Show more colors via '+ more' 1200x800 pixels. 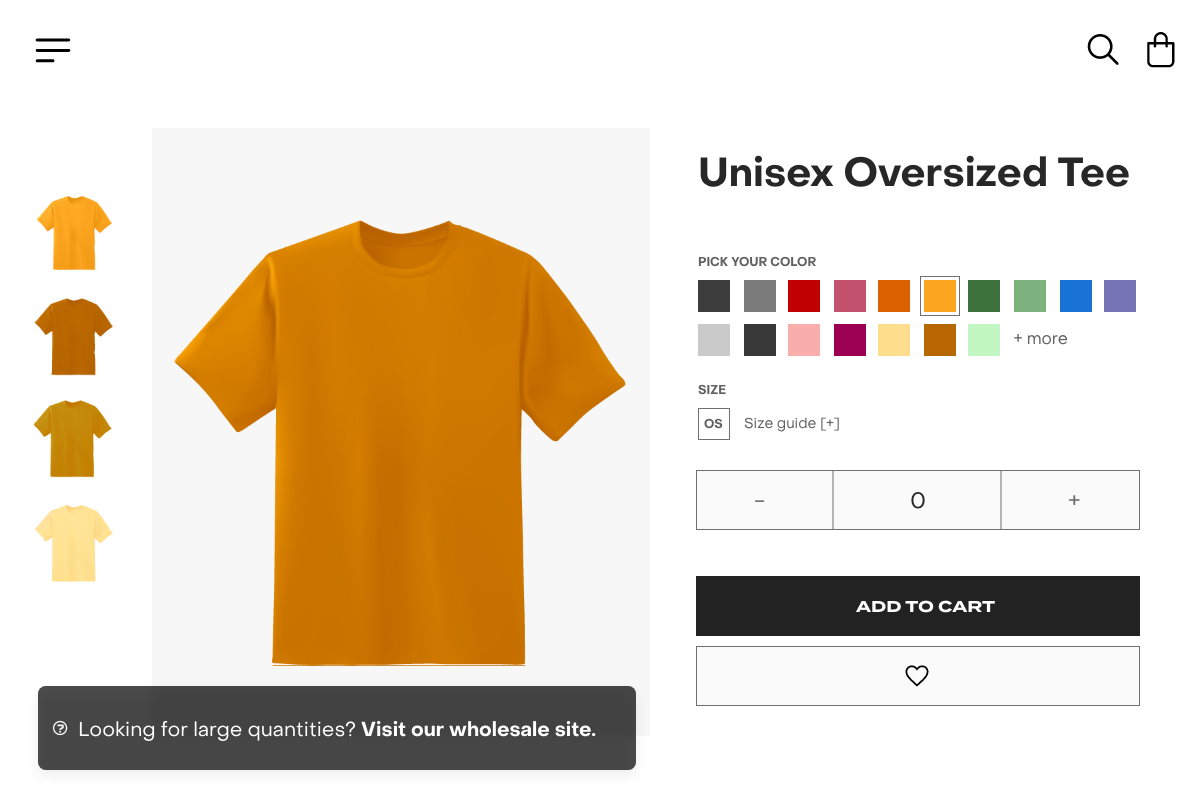(1040, 339)
